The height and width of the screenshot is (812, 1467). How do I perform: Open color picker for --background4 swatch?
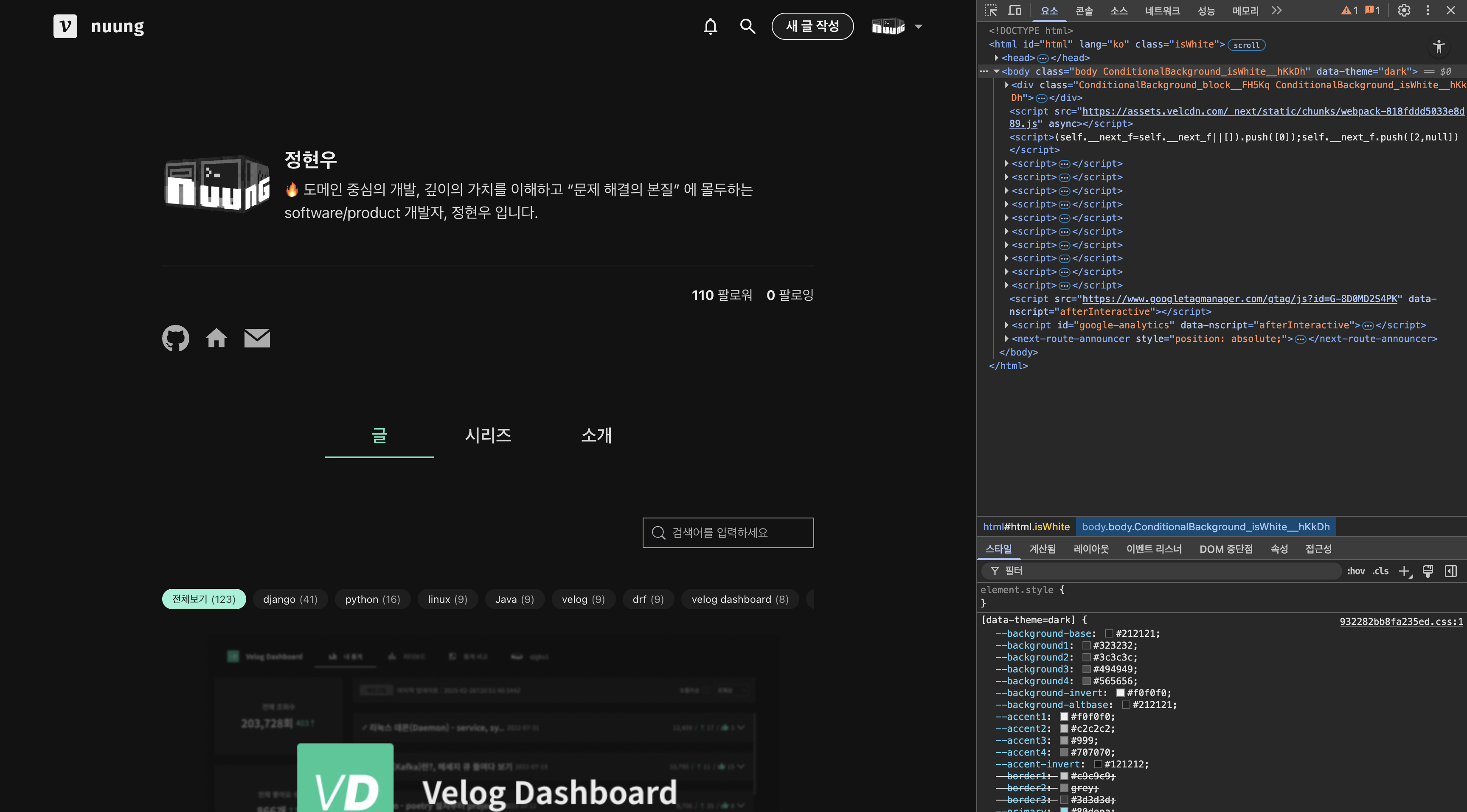pyautogui.click(x=1086, y=681)
